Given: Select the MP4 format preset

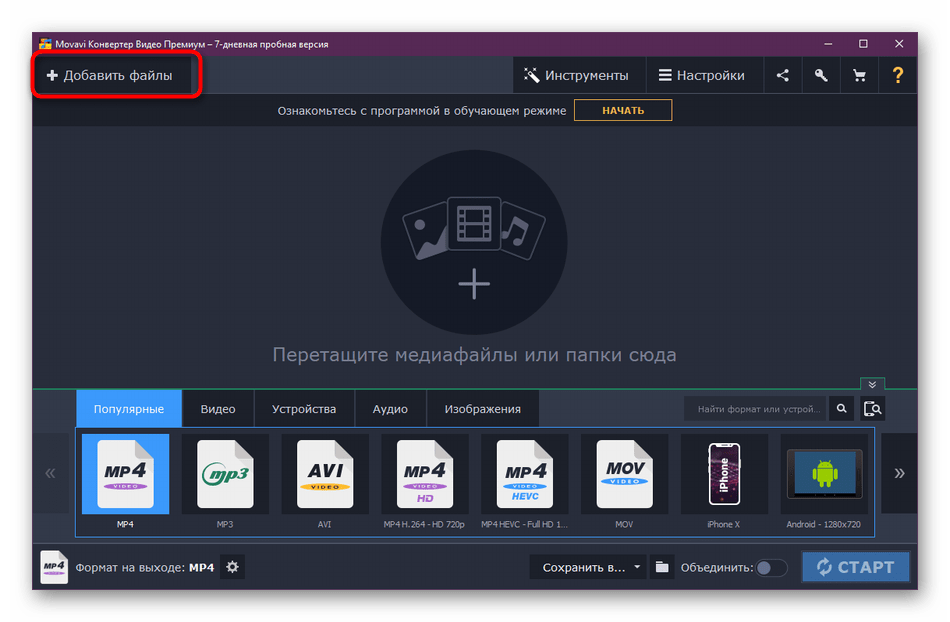Looking at the screenshot, I should (125, 481).
